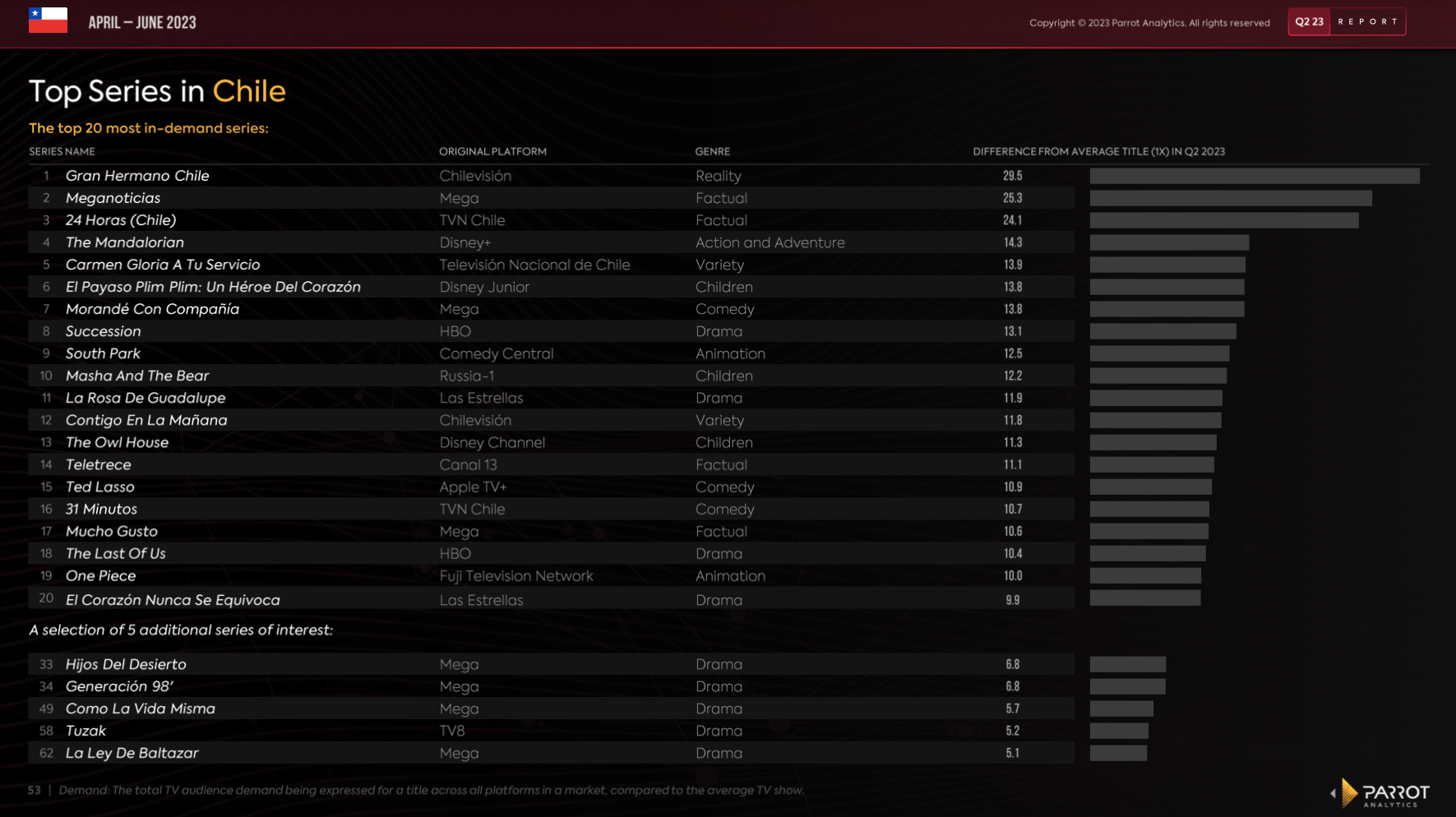Click 'El Corazón Nunca Se Equivoca' title
Screen dimensions: 1456x817
tap(173, 600)
